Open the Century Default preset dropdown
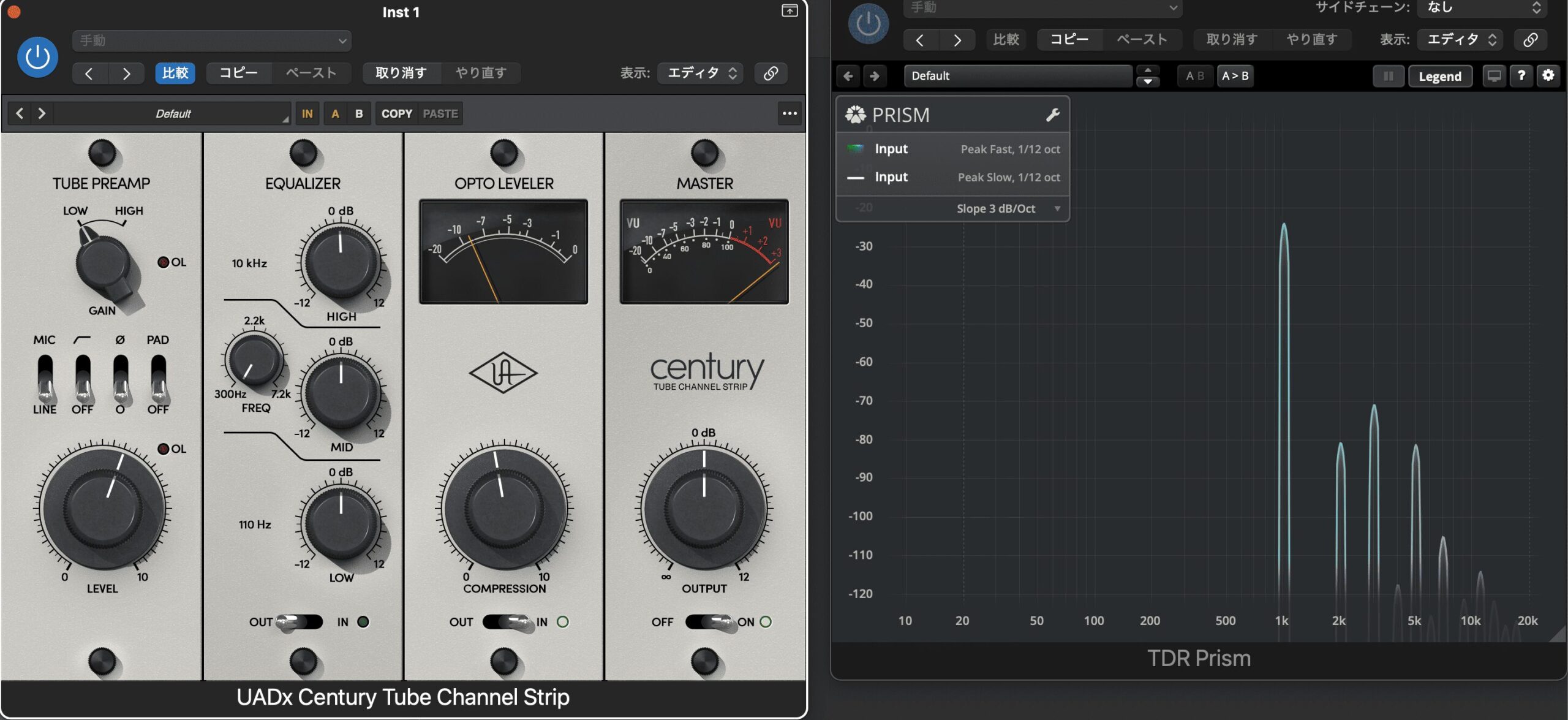Image resolution: width=1568 pixels, height=720 pixels. tap(172, 113)
